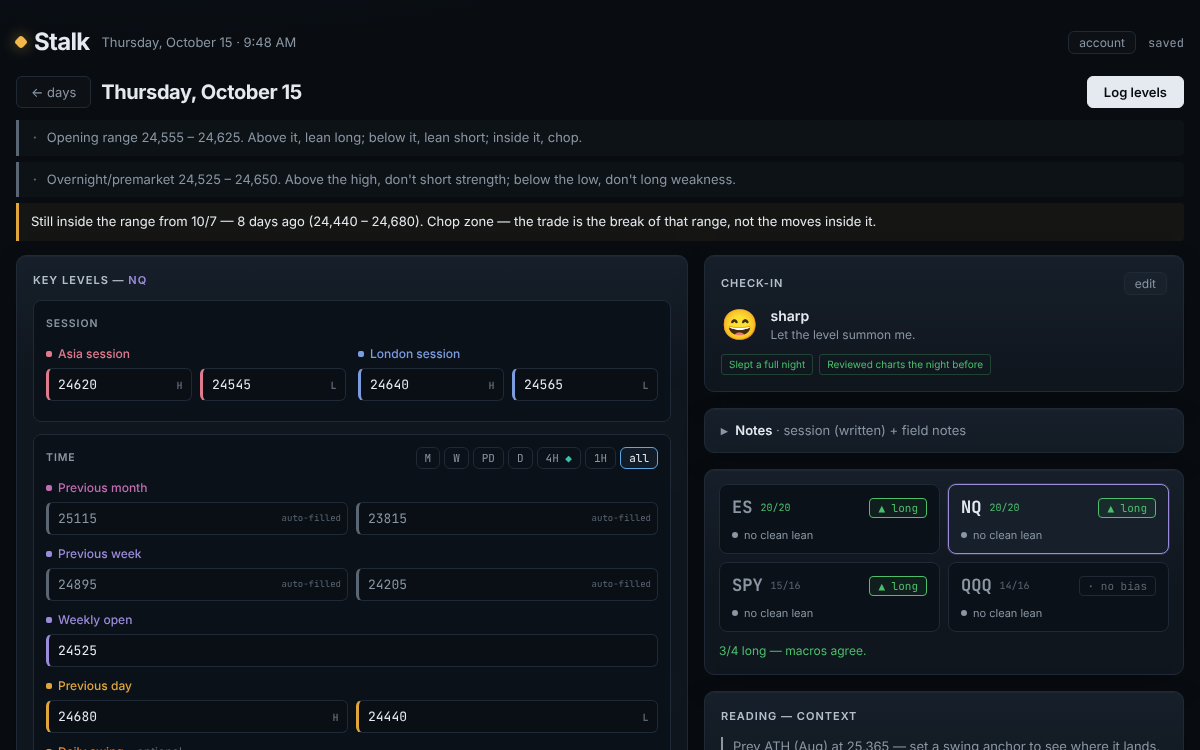The height and width of the screenshot is (750, 1200).
Task: Click the Asia session high field 24620
Action: [119, 385]
